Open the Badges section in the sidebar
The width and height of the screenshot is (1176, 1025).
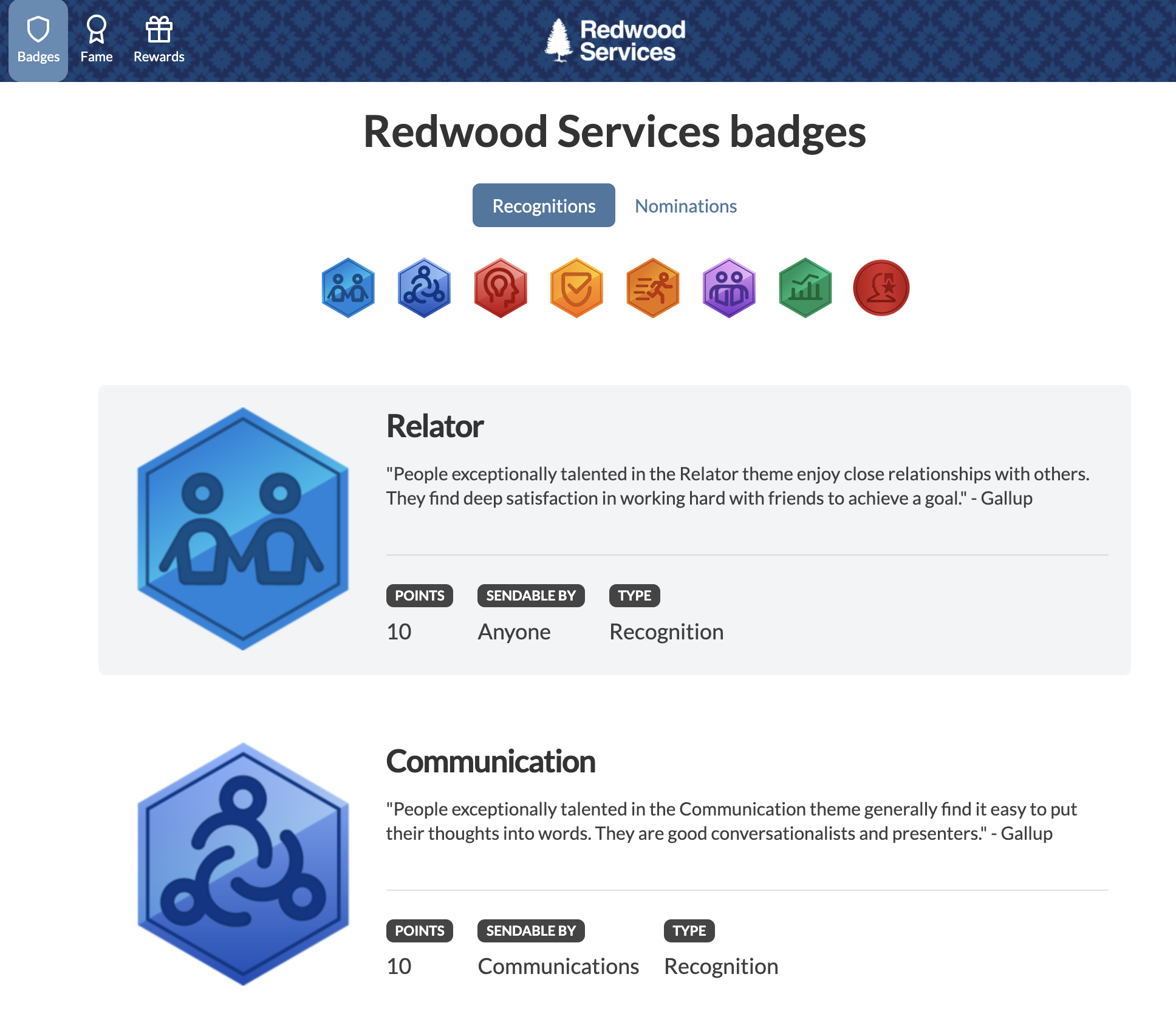(x=38, y=40)
